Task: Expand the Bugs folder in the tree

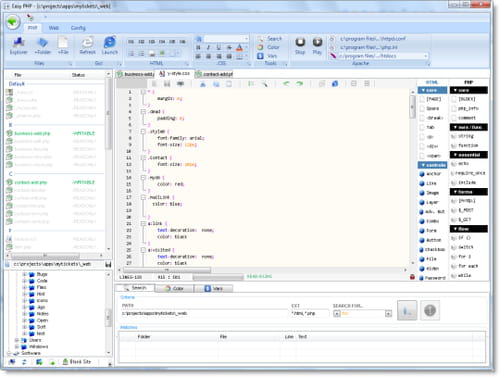Action: point(25,274)
